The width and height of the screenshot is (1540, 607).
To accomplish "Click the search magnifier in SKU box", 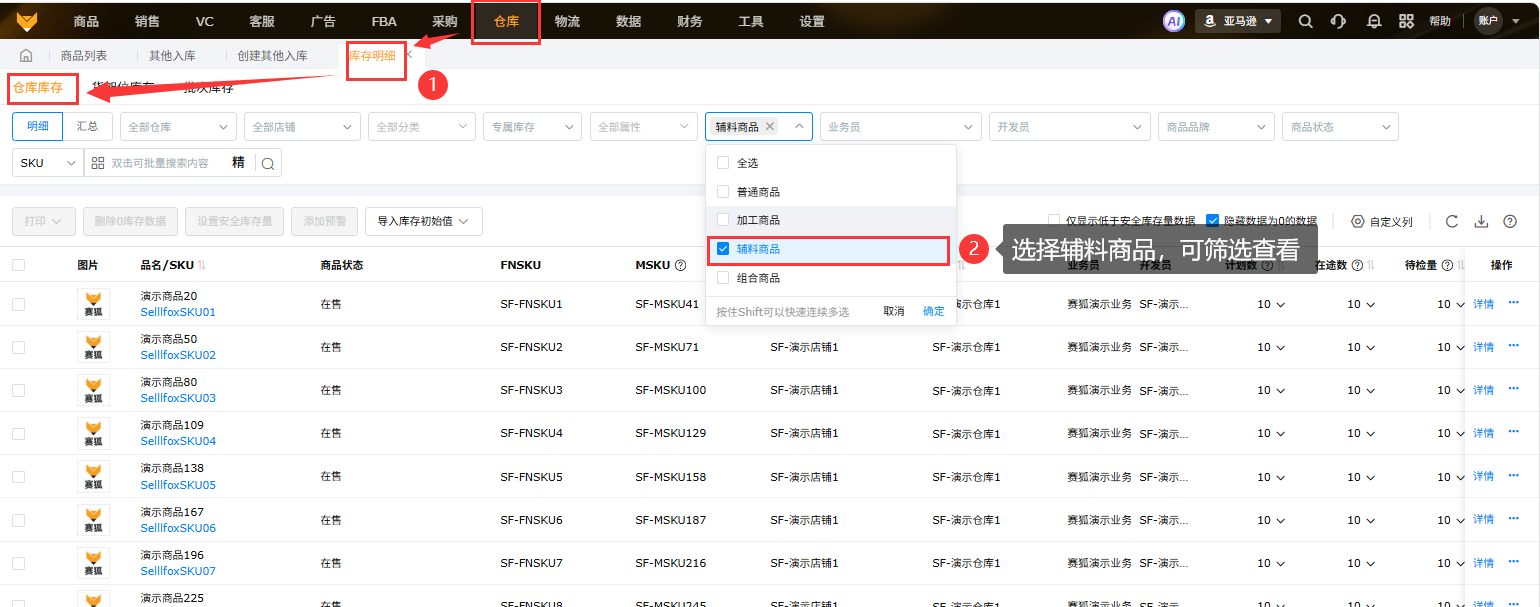I will click(268, 163).
